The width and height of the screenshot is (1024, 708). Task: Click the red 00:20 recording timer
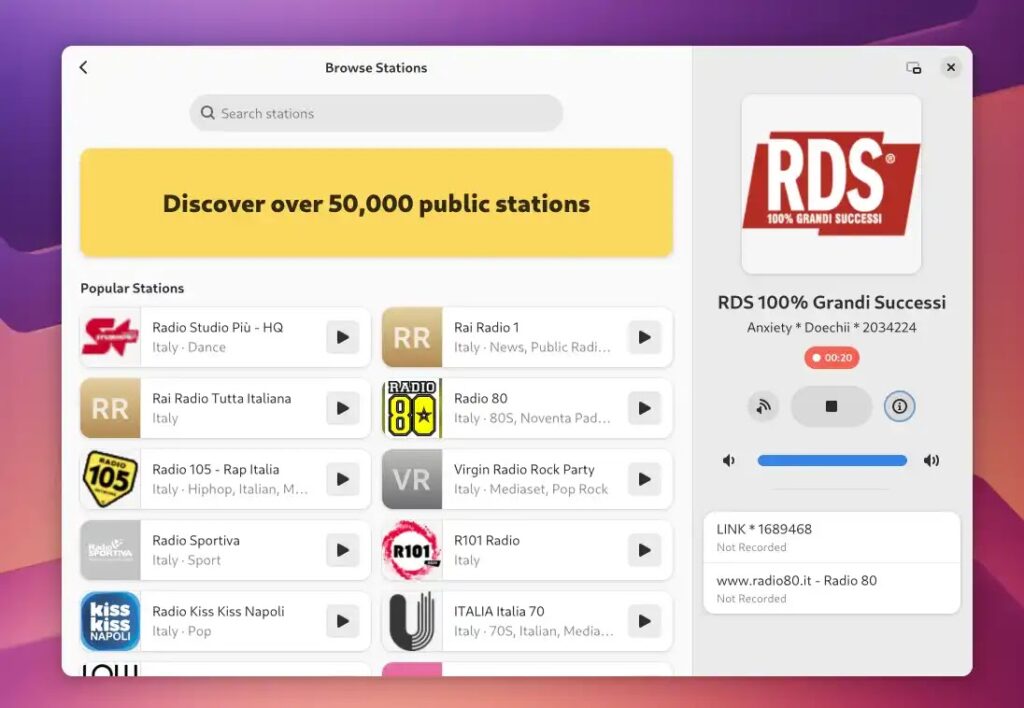click(x=831, y=358)
